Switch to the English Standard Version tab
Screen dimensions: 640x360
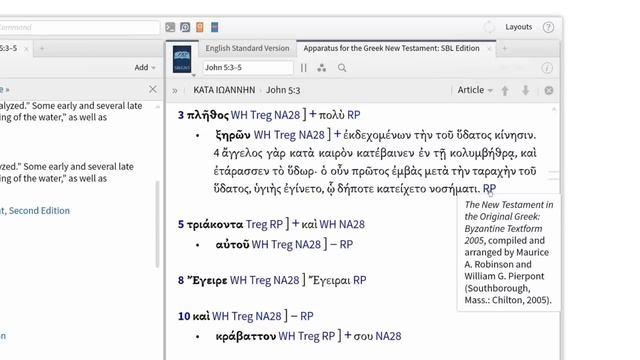247,48
